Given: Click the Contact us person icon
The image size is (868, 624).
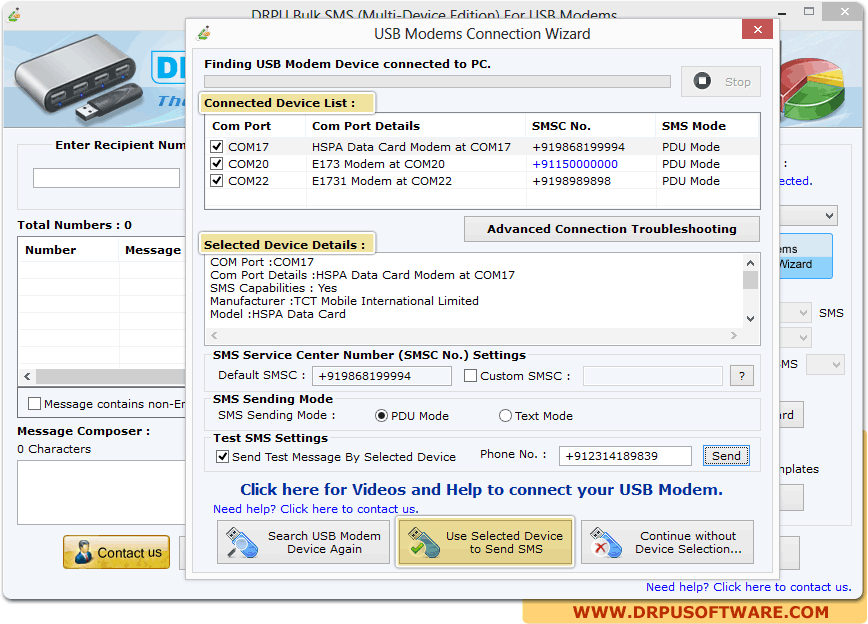Looking at the screenshot, I should pos(83,552).
